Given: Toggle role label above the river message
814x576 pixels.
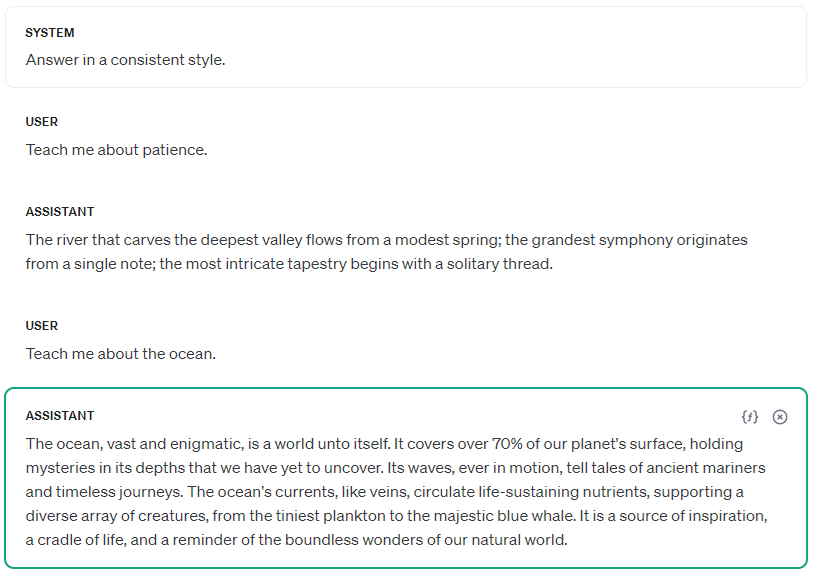Looking at the screenshot, I should tap(60, 212).
